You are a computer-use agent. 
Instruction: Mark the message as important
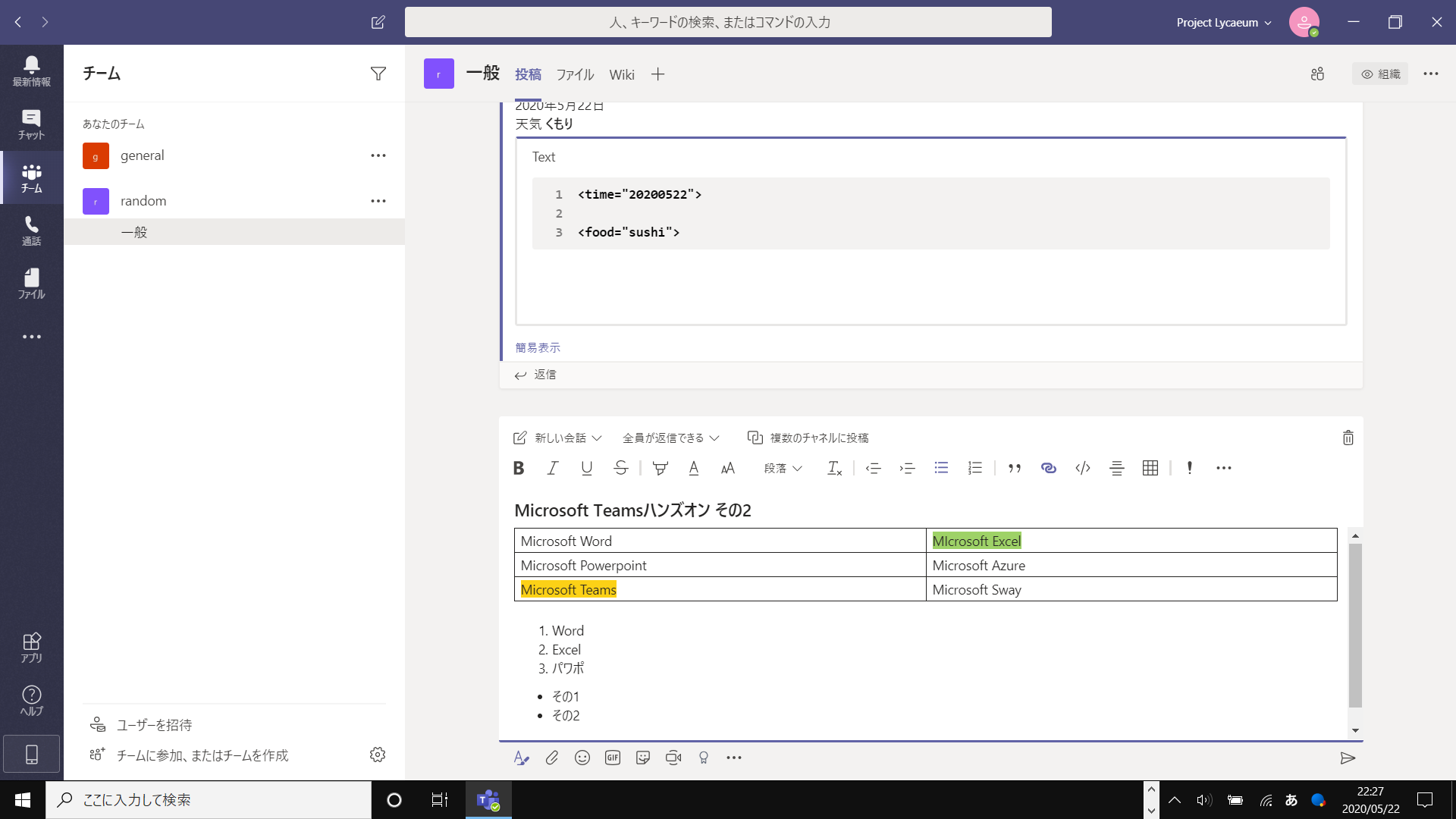(1189, 468)
